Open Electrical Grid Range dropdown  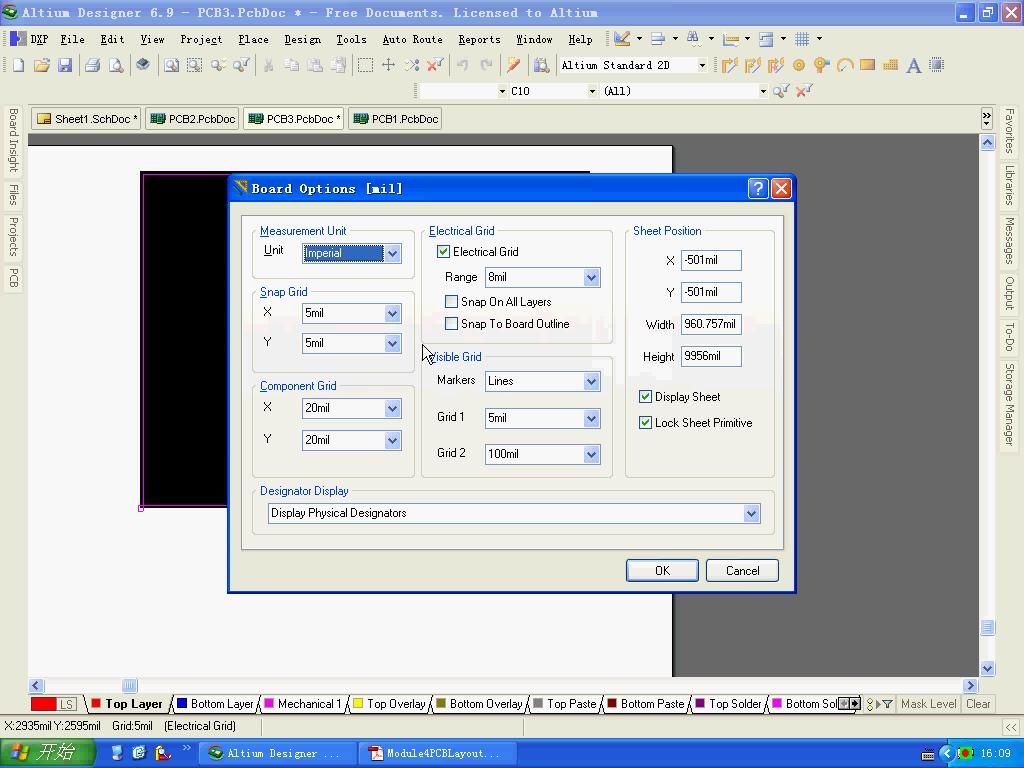(x=591, y=278)
